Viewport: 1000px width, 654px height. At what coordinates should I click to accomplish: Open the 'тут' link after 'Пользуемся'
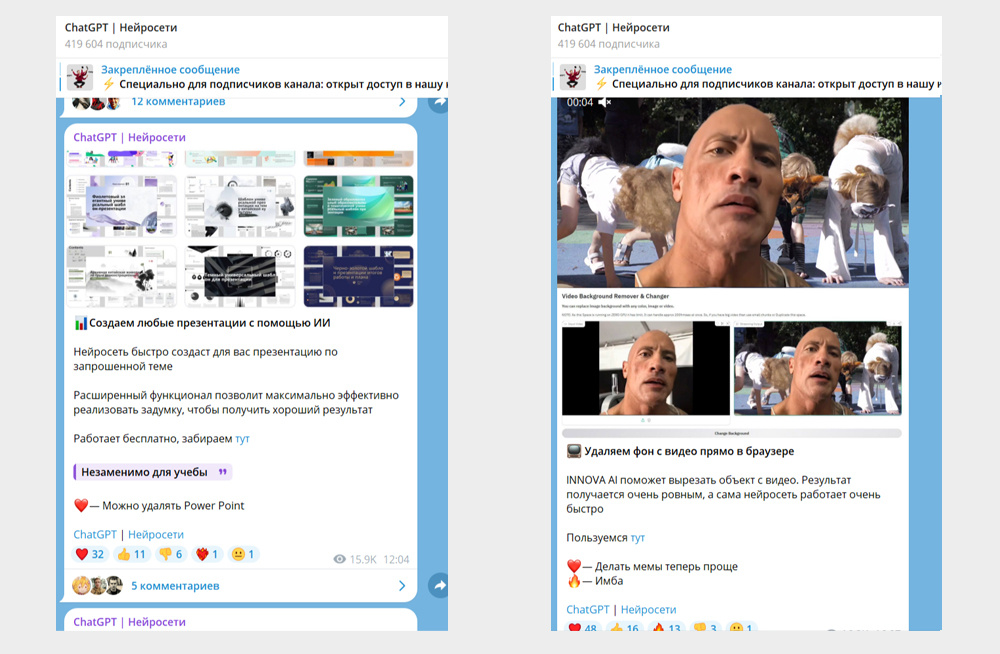638,538
